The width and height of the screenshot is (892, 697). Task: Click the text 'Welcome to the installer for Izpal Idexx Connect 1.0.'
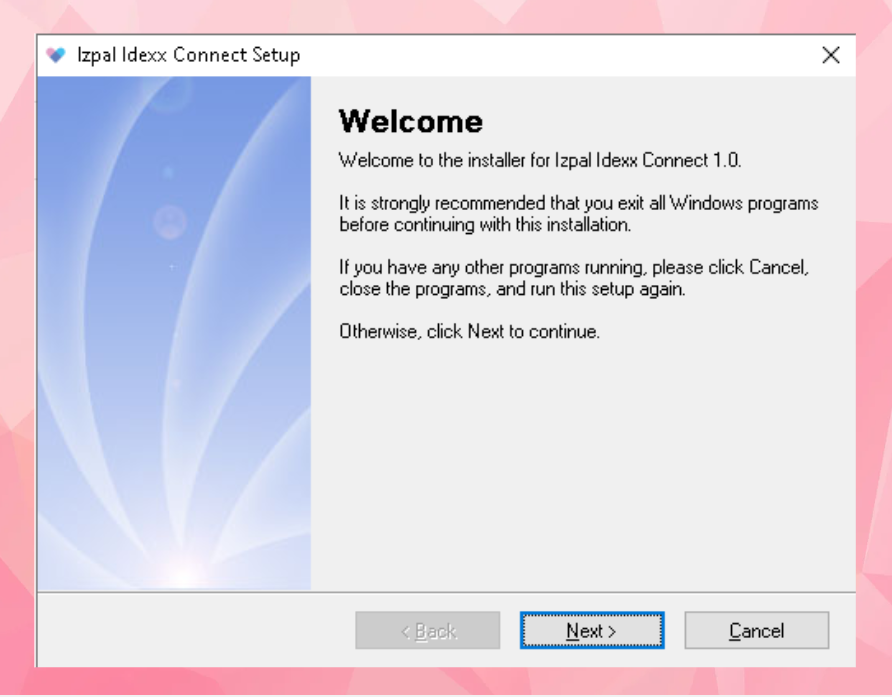[x=540, y=160]
